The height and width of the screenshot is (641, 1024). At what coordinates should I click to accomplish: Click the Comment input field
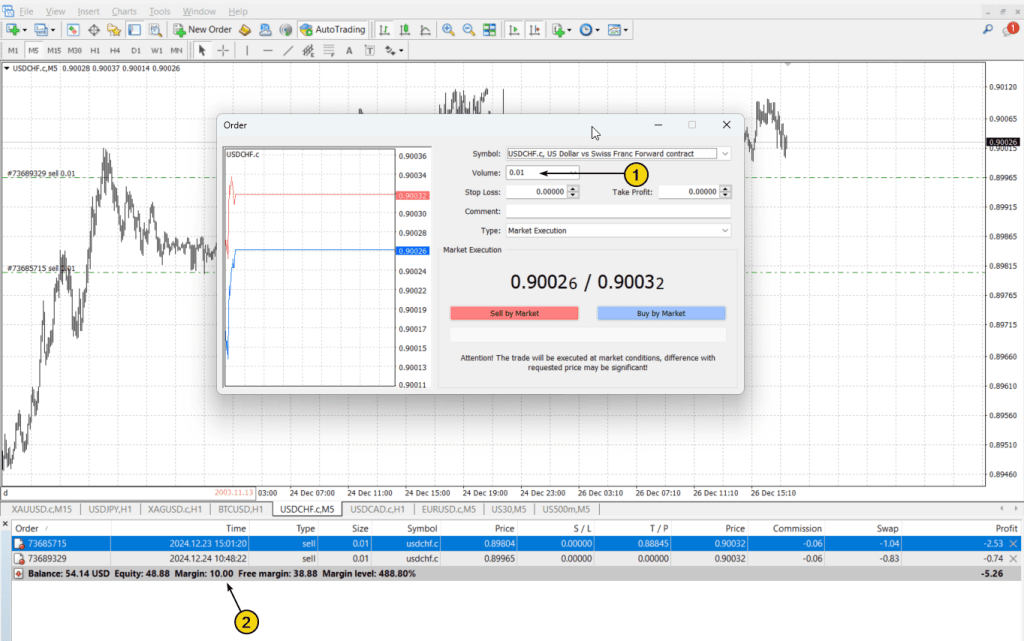click(x=618, y=212)
